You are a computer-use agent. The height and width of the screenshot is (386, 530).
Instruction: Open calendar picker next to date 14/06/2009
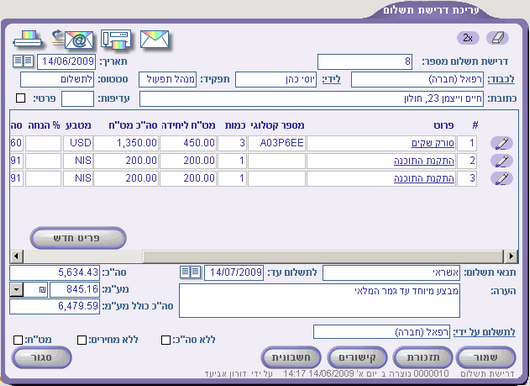click(23, 61)
